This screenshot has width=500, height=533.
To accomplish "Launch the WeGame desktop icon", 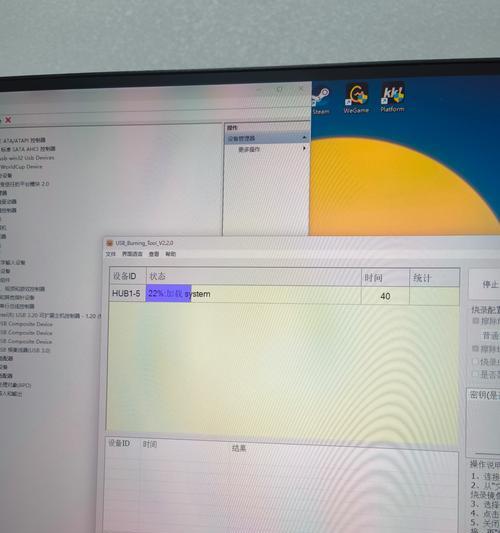I will tap(356, 98).
